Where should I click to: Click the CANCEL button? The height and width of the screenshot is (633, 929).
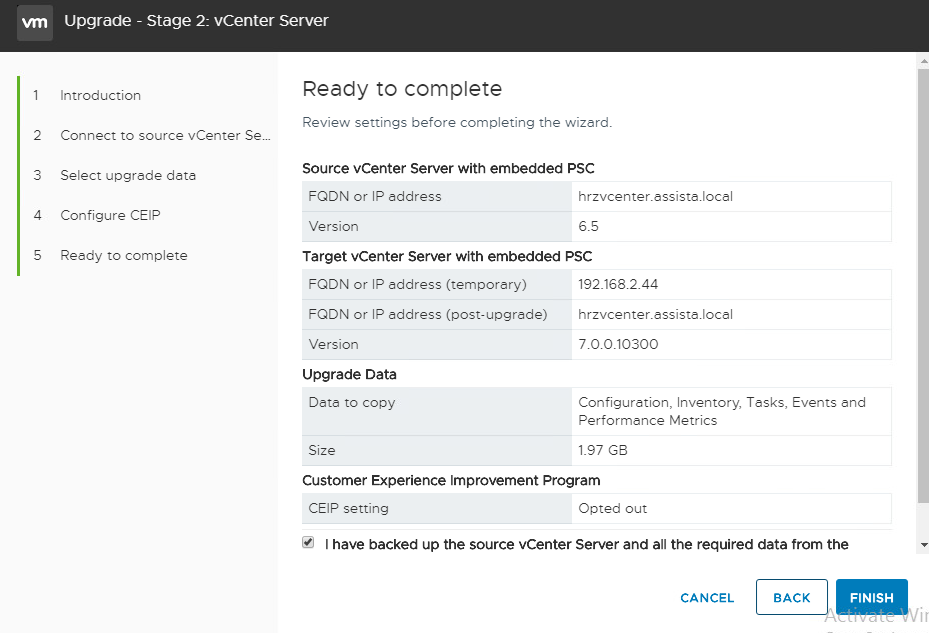pyautogui.click(x=707, y=598)
